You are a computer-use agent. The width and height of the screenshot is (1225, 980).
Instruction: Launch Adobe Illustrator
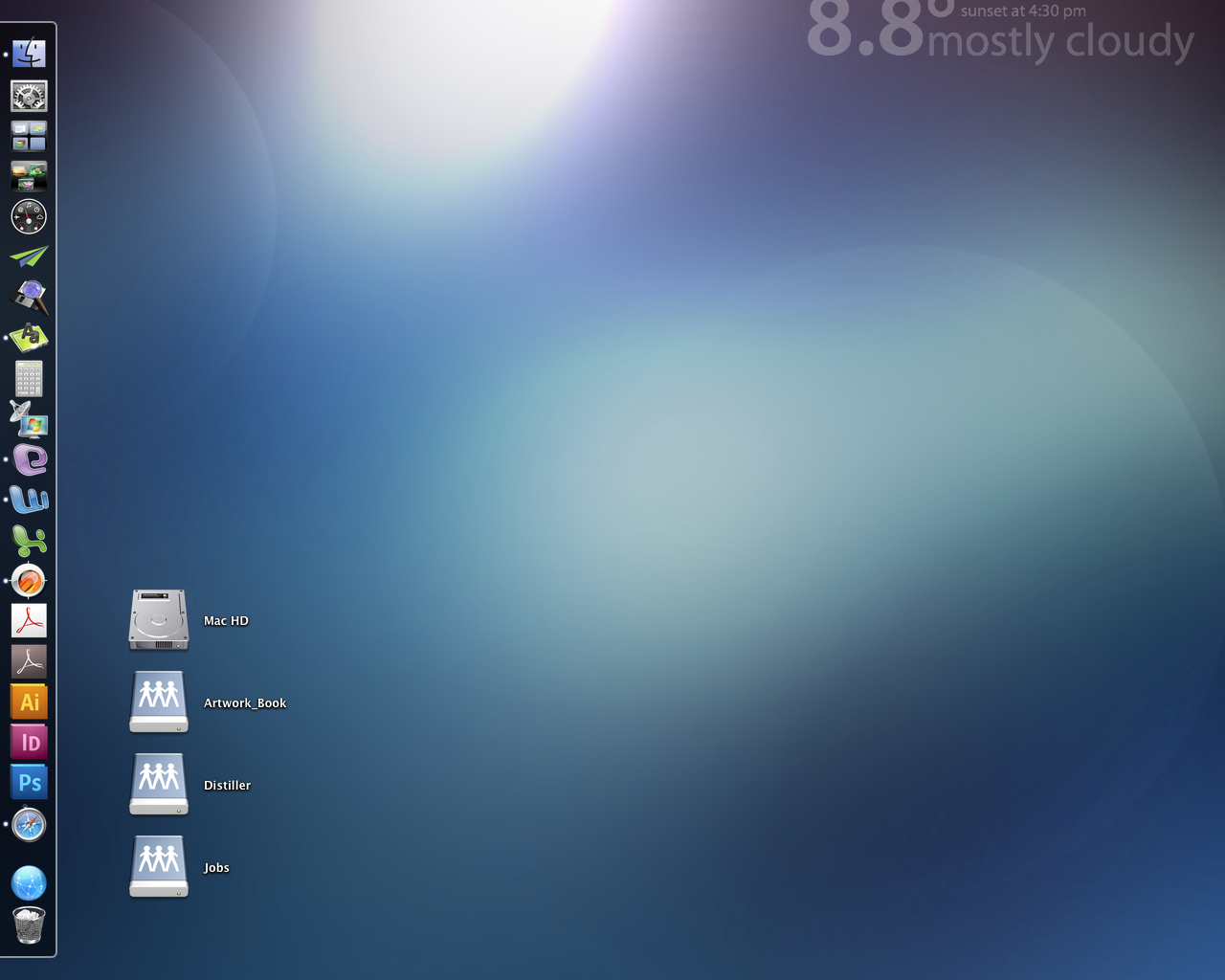(x=29, y=702)
